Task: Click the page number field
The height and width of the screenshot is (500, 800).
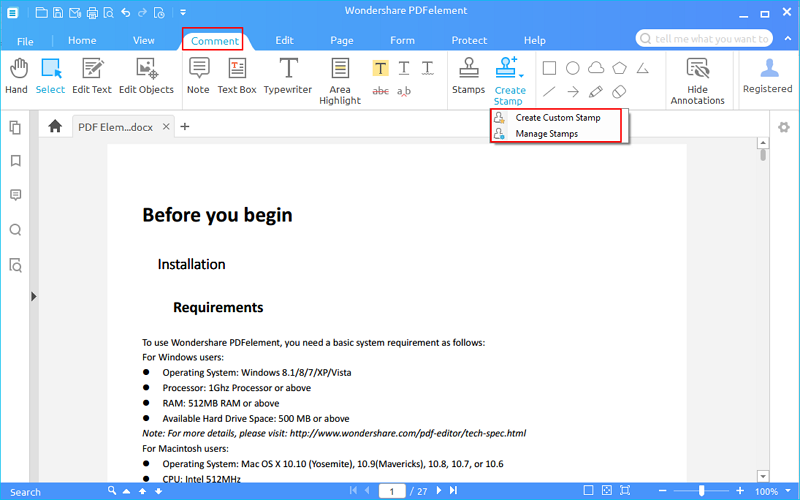Action: 392,491
